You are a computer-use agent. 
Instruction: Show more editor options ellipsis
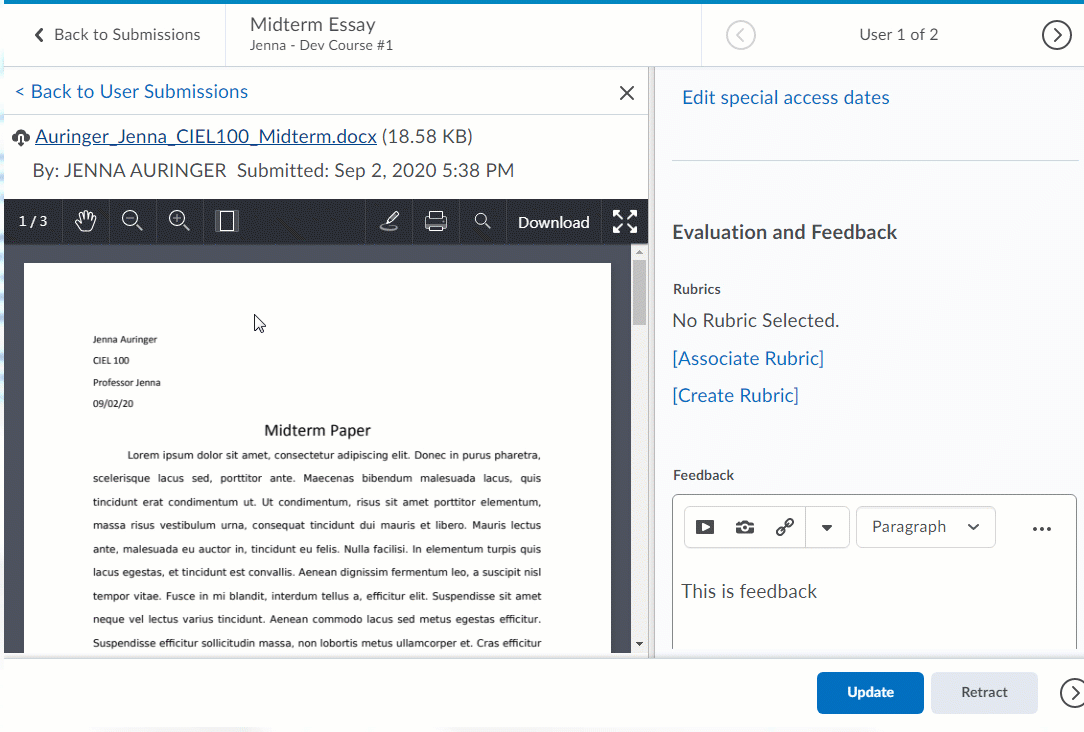[x=1042, y=529]
